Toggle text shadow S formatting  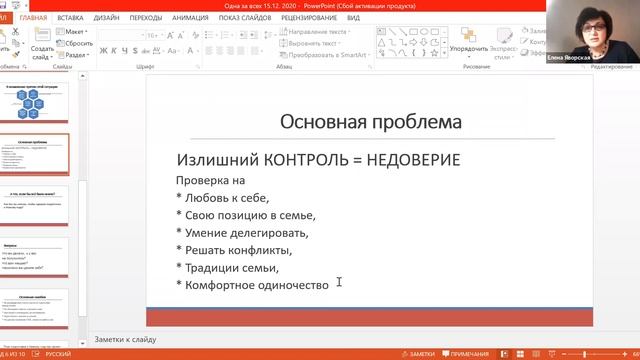tap(135, 51)
